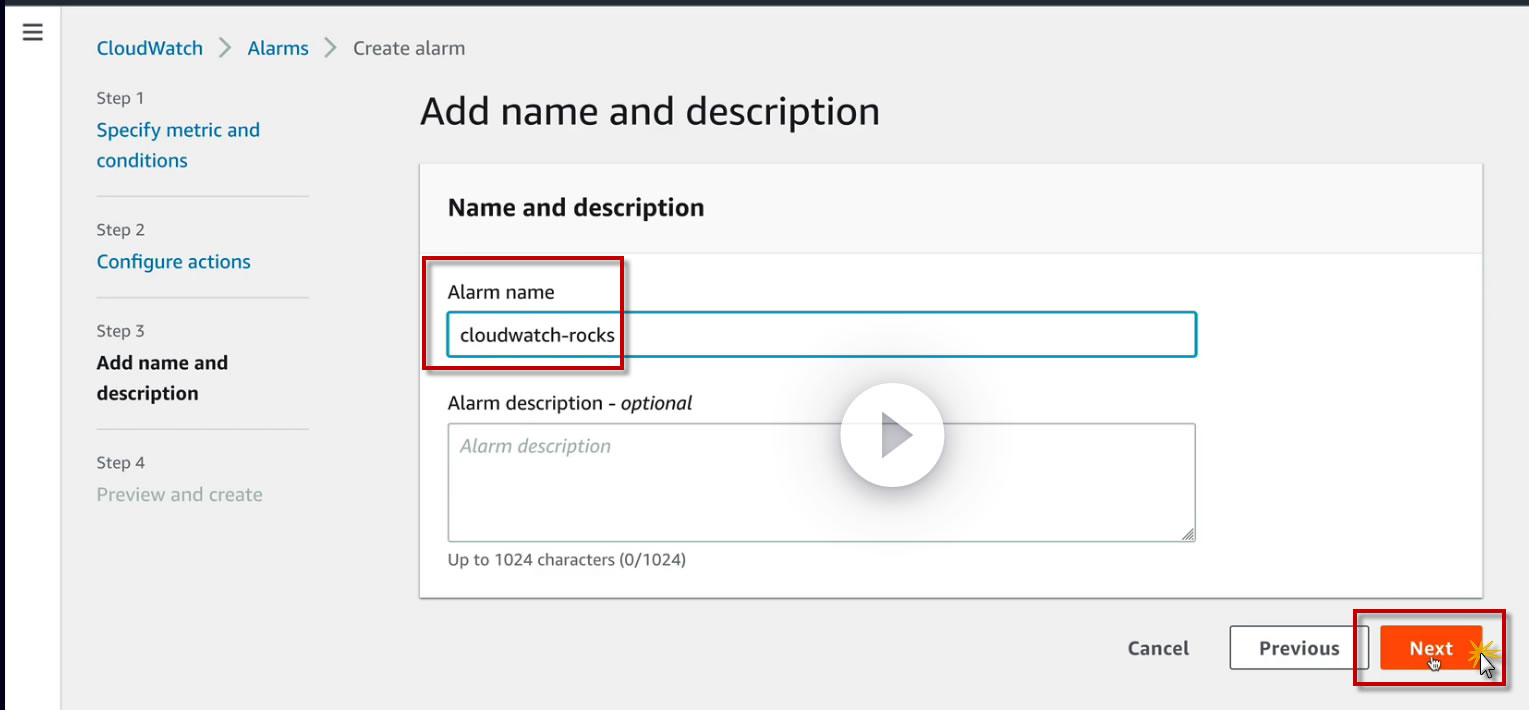Click the 'Alarm description - optional' label
Screen dimensions: 1529x710
click(570, 403)
